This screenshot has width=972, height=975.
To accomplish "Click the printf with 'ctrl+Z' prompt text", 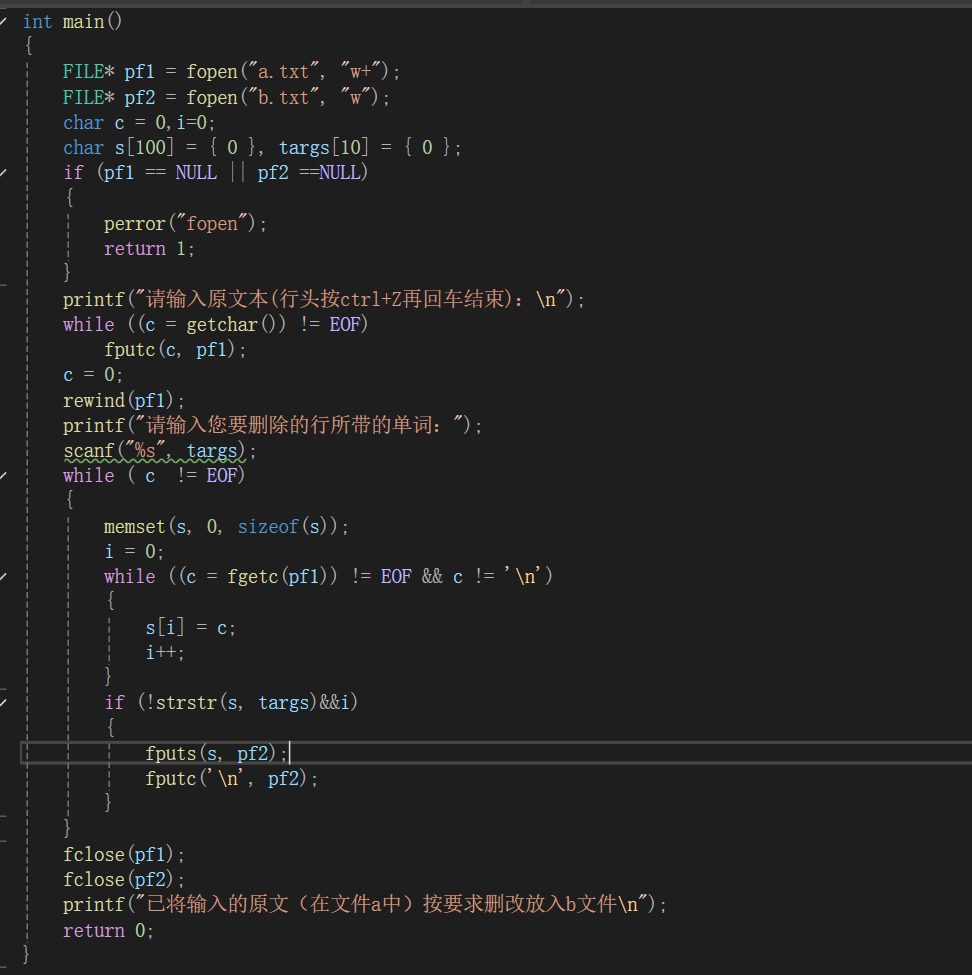I will tap(324, 299).
